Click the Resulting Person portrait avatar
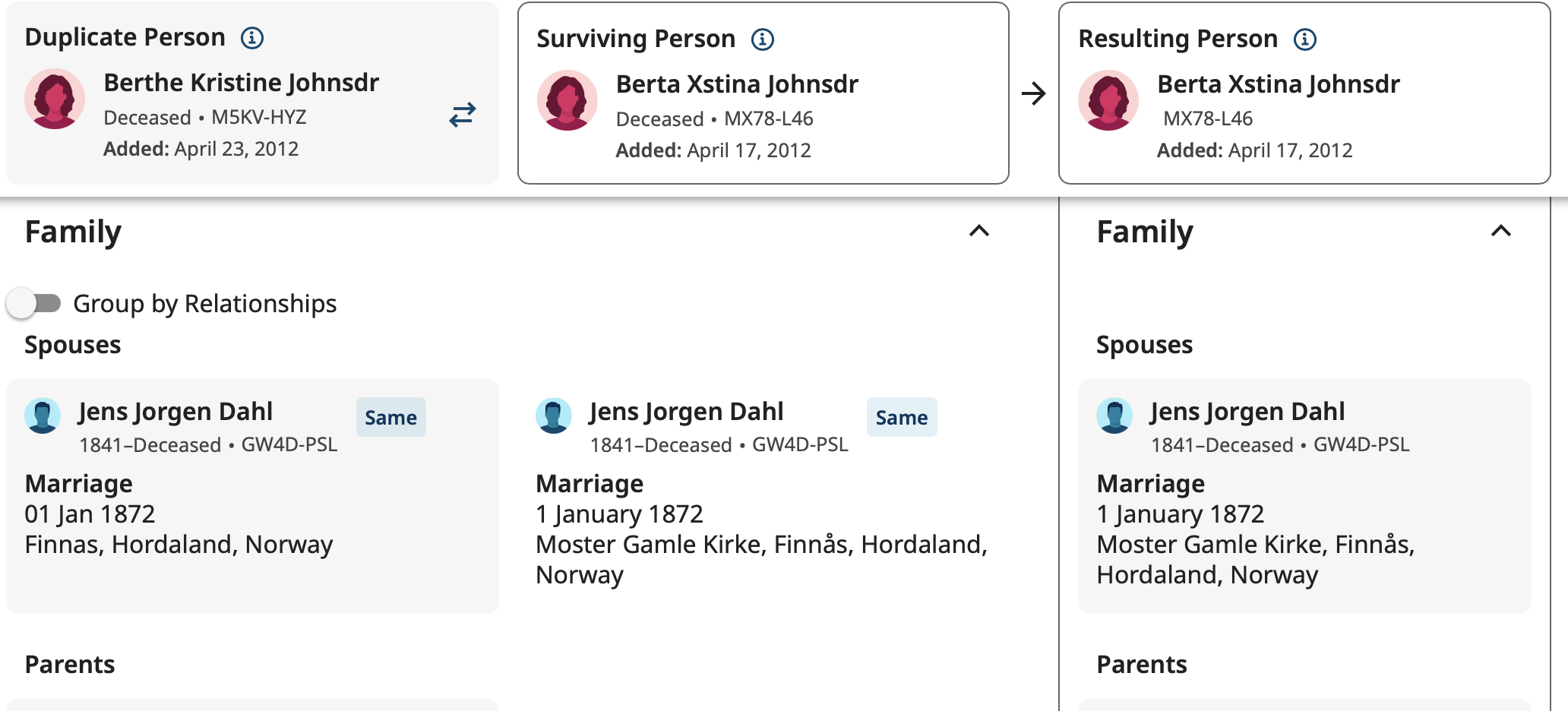The image size is (1568, 711). (1108, 100)
